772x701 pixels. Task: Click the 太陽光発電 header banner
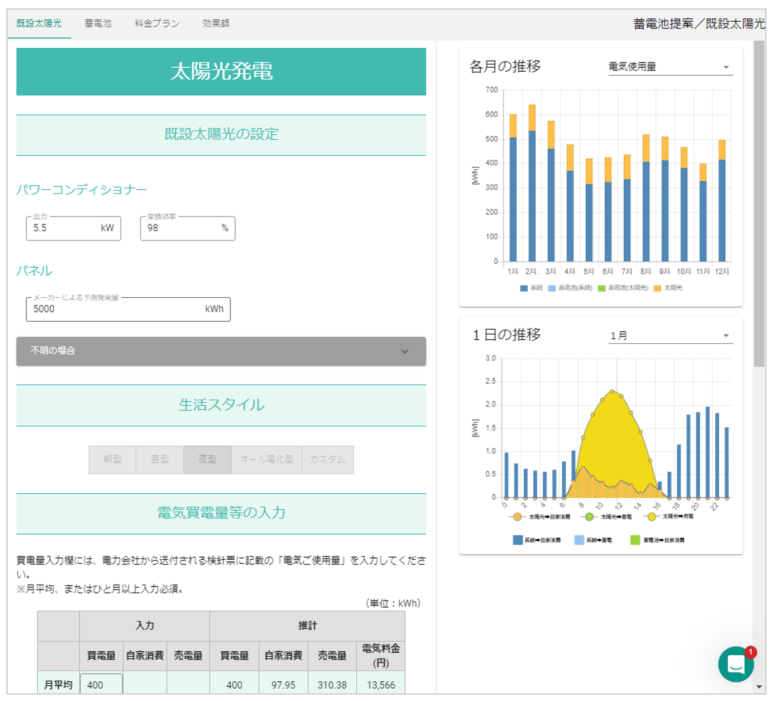pyautogui.click(x=221, y=71)
